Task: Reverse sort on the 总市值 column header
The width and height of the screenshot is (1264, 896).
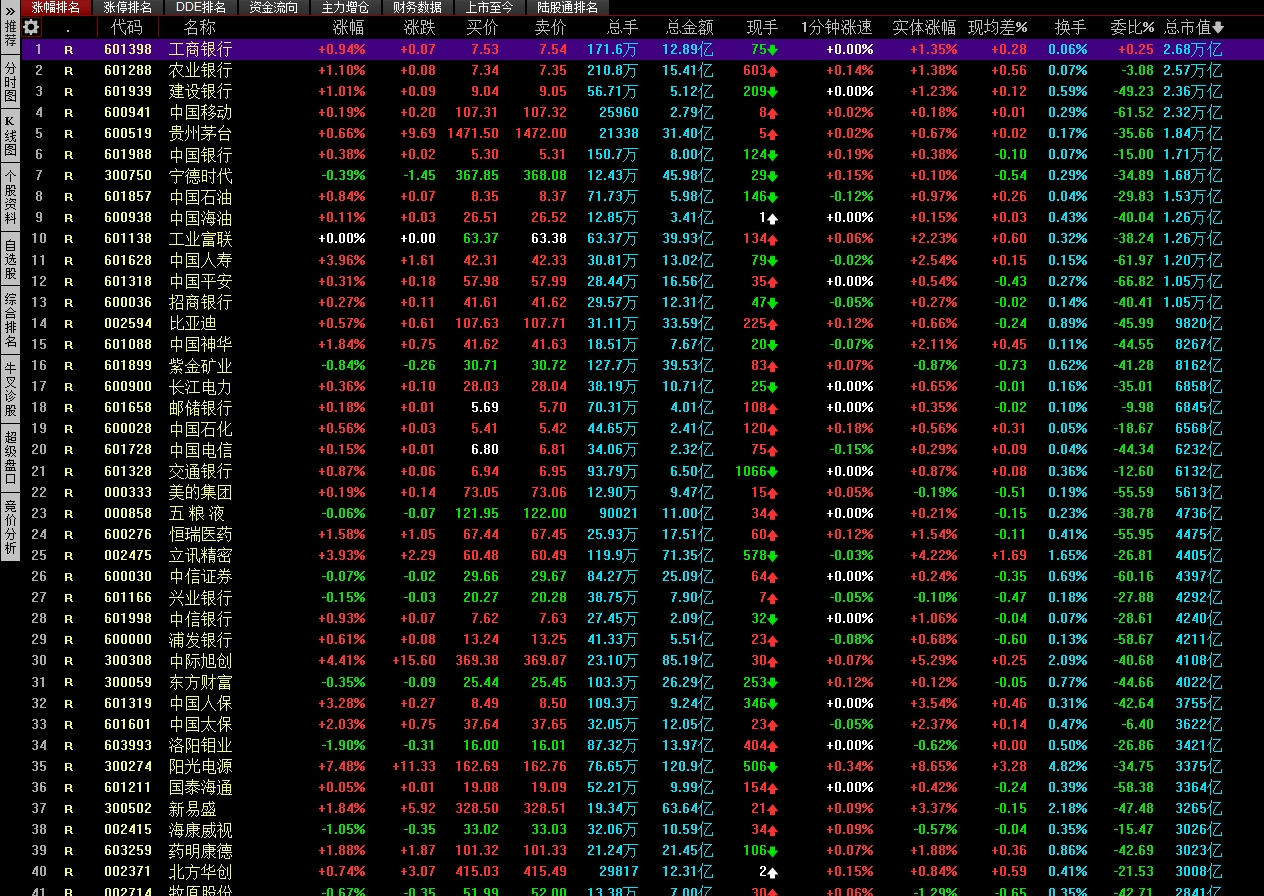Action: coord(1194,27)
